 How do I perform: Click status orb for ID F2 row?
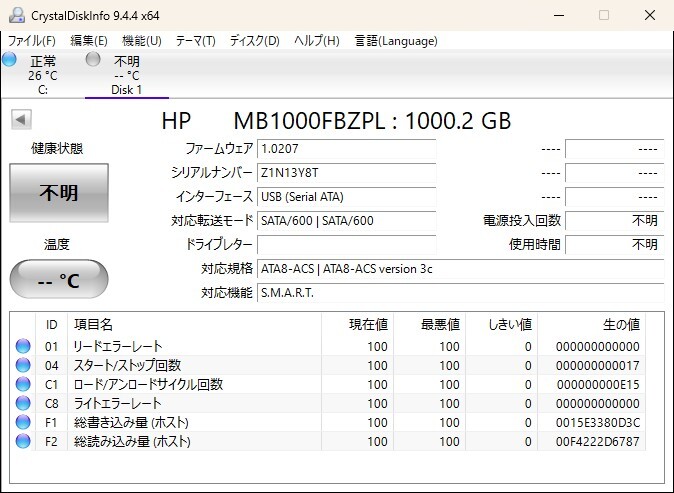click(23, 441)
